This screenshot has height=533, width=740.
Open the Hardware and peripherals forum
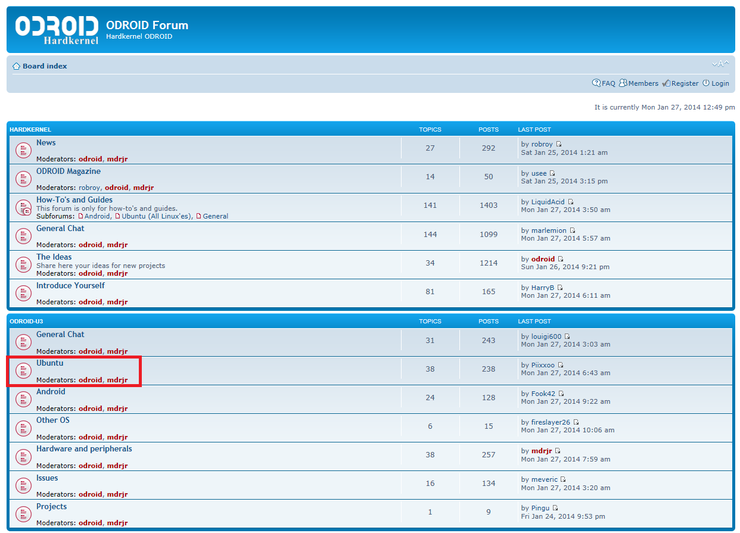[x=84, y=449]
